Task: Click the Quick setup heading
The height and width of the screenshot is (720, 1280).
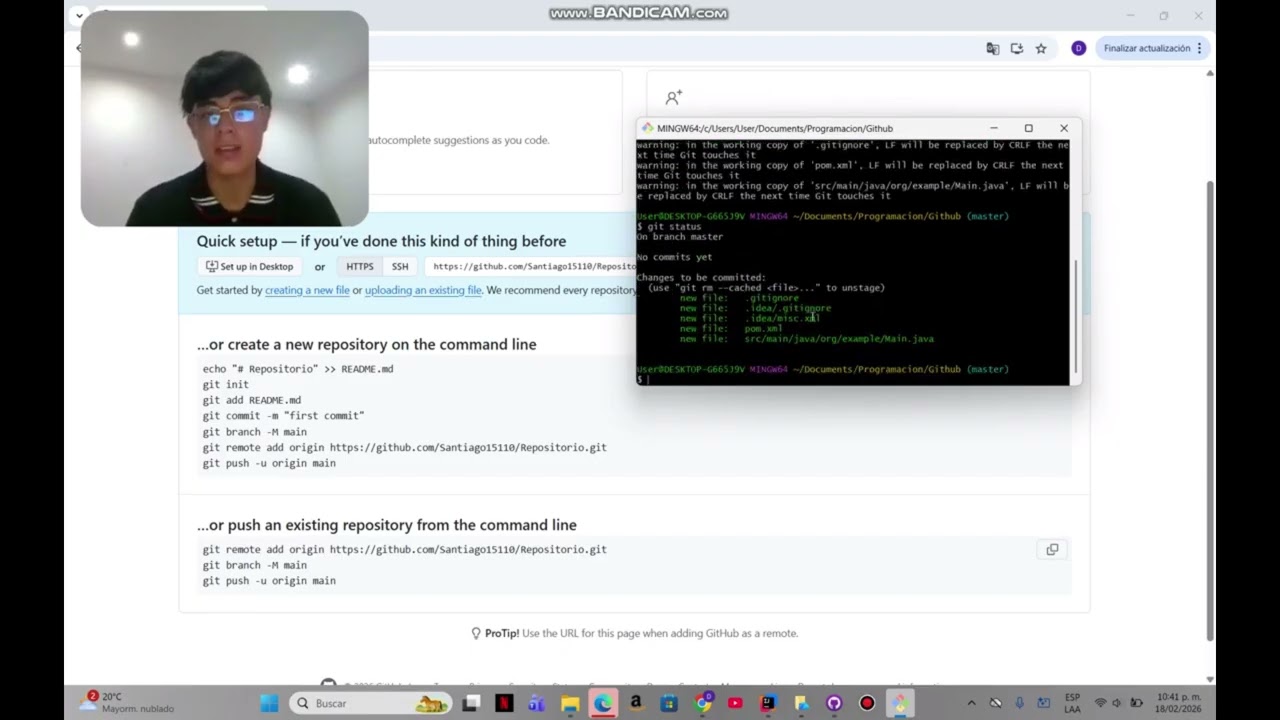Action: [381, 241]
